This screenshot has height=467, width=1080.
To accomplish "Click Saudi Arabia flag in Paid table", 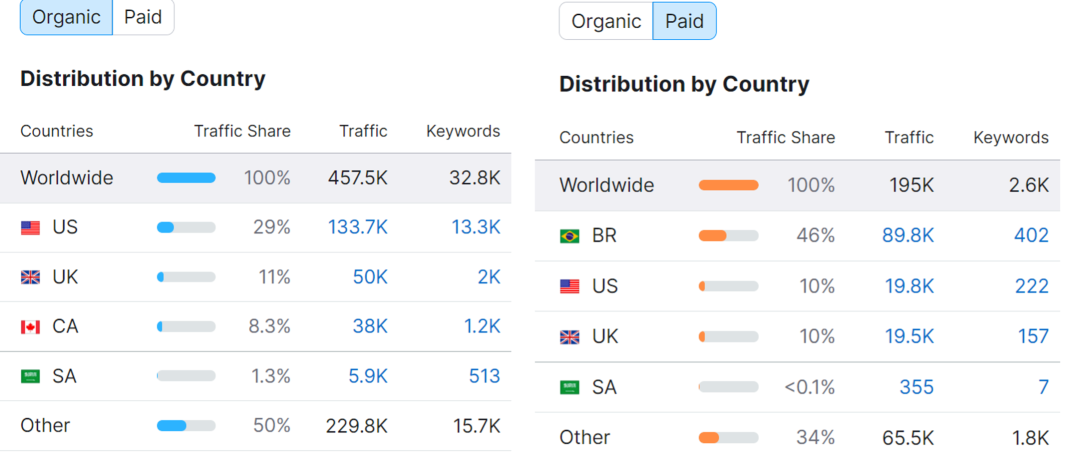I will (x=570, y=387).
